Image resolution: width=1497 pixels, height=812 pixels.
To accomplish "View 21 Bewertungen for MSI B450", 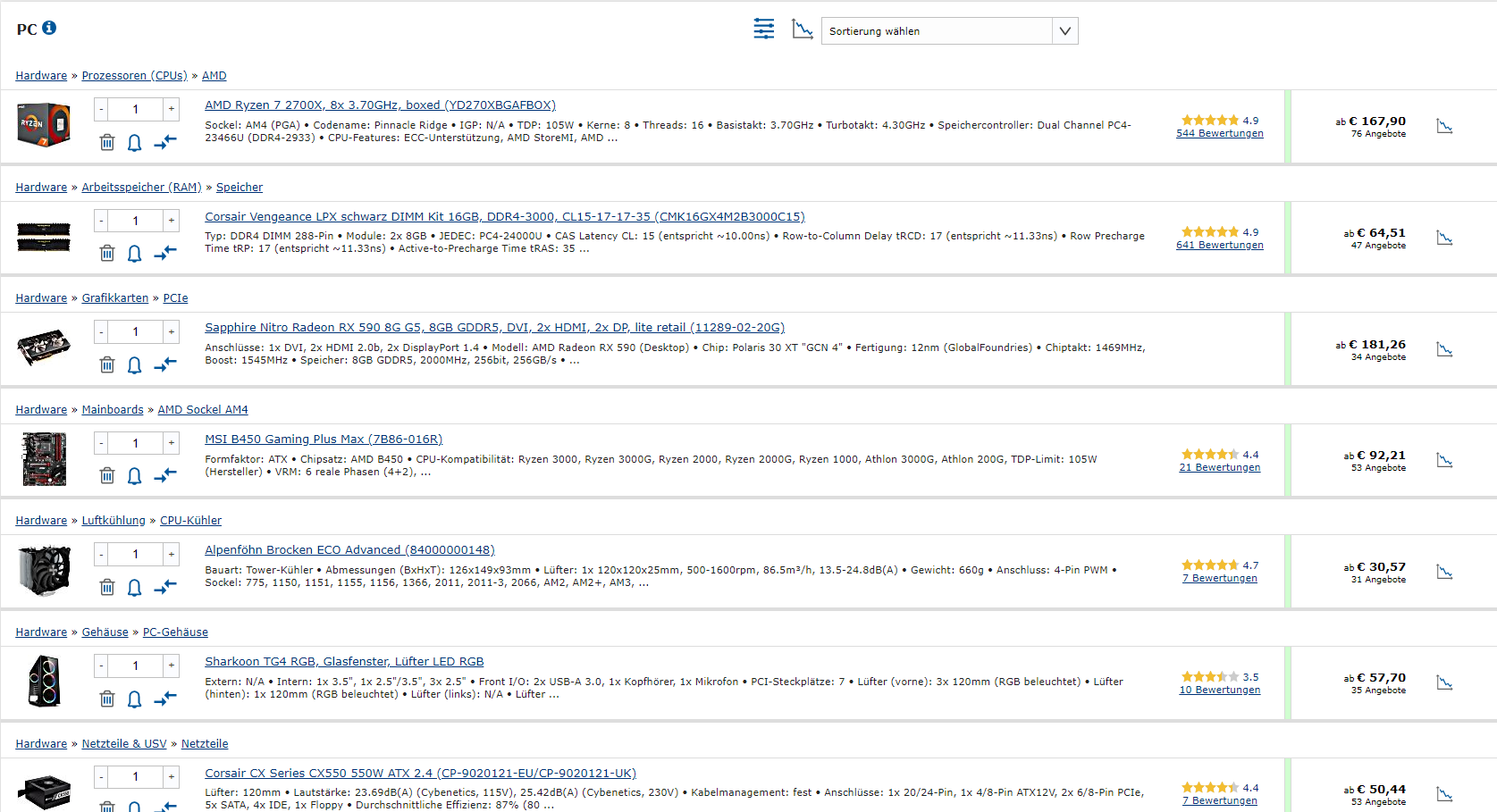I will (x=1220, y=467).
